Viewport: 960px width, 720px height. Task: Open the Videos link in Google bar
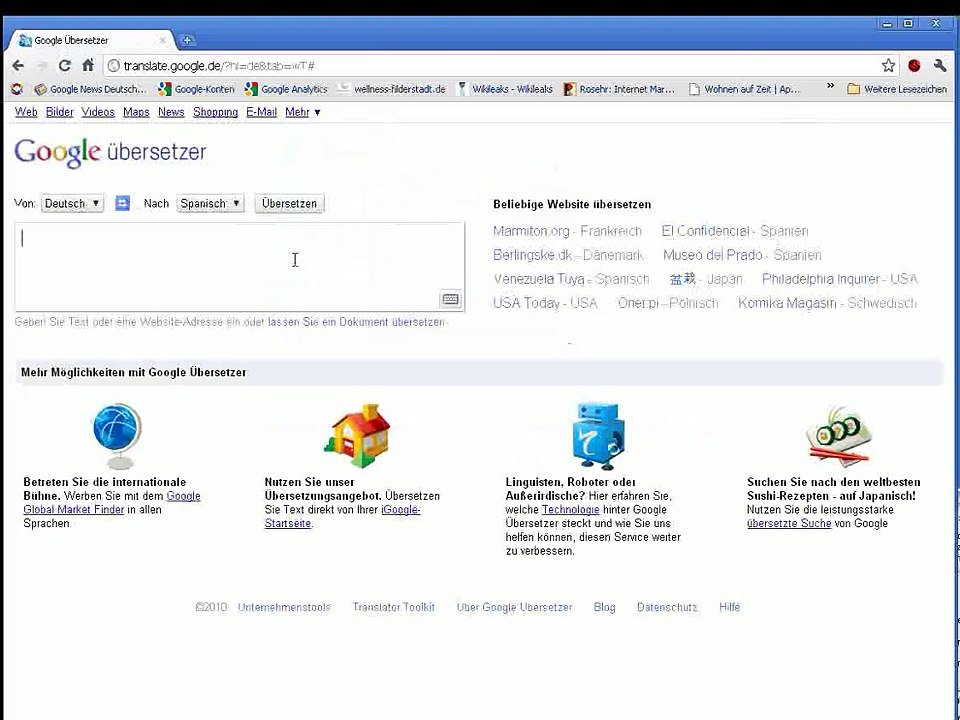tap(98, 112)
